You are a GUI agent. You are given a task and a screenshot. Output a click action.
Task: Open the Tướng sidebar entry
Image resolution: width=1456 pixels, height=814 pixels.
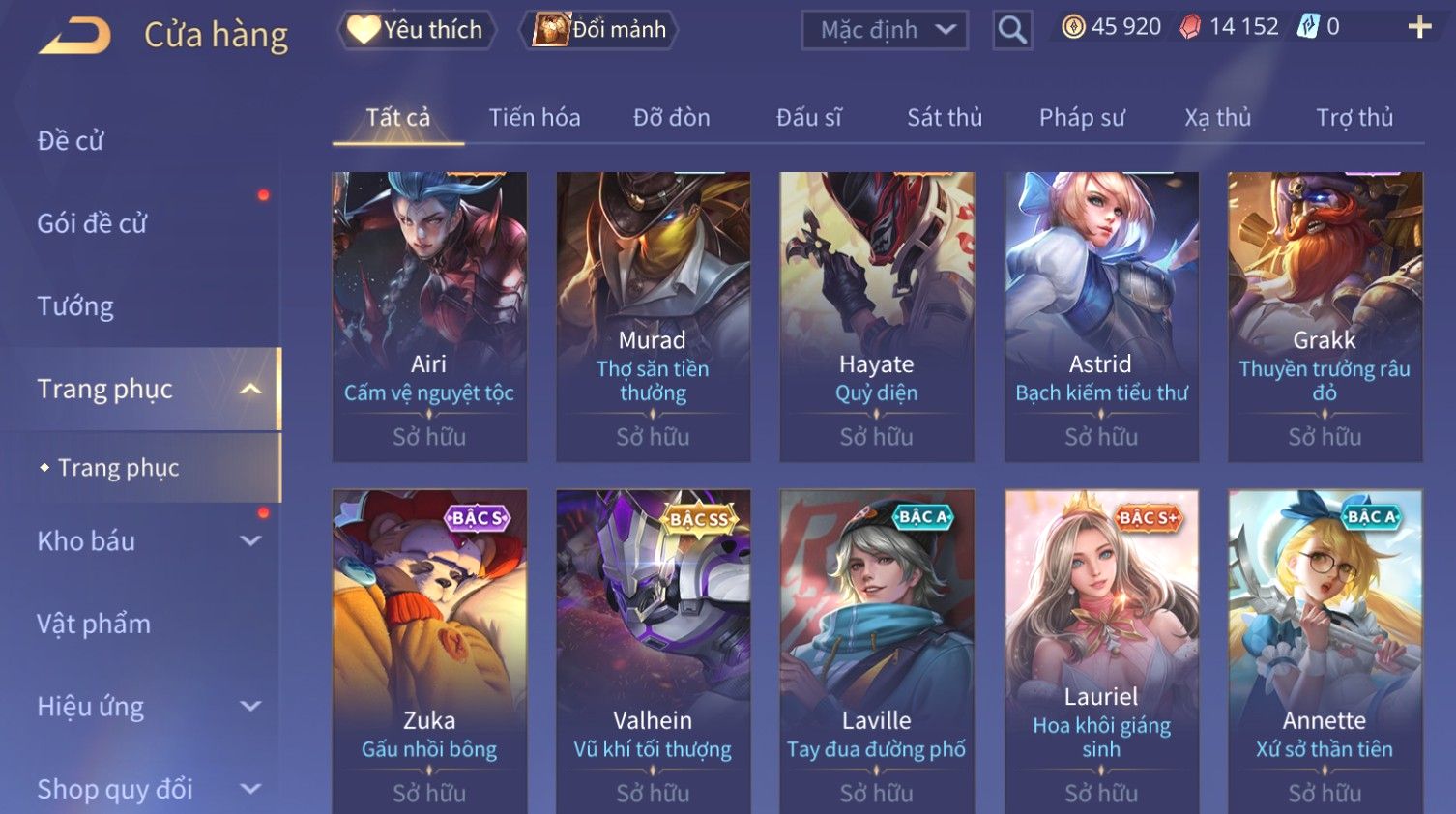(75, 306)
